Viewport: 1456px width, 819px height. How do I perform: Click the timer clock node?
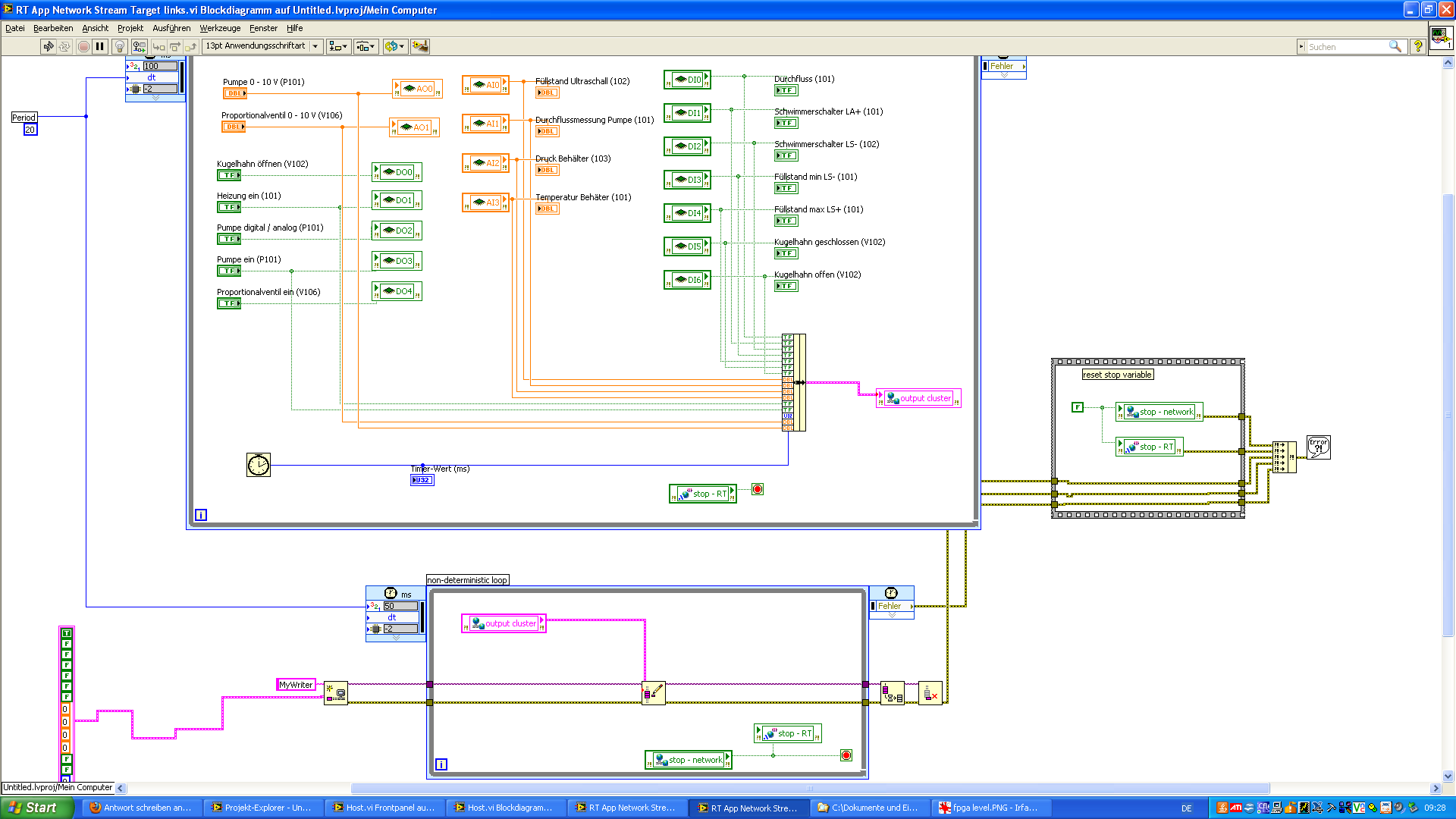coord(258,464)
